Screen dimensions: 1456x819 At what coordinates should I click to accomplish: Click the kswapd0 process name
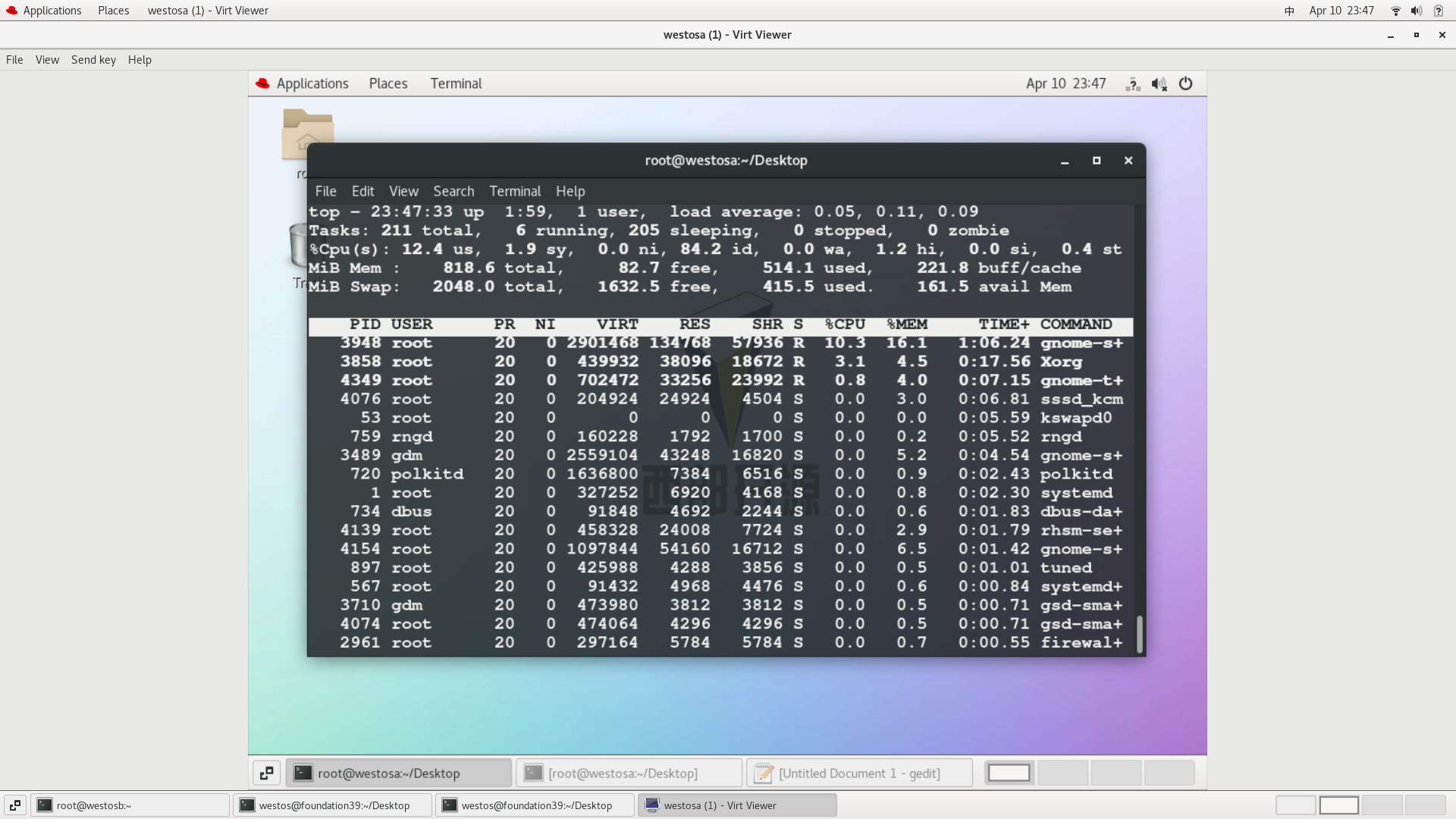[1076, 418]
